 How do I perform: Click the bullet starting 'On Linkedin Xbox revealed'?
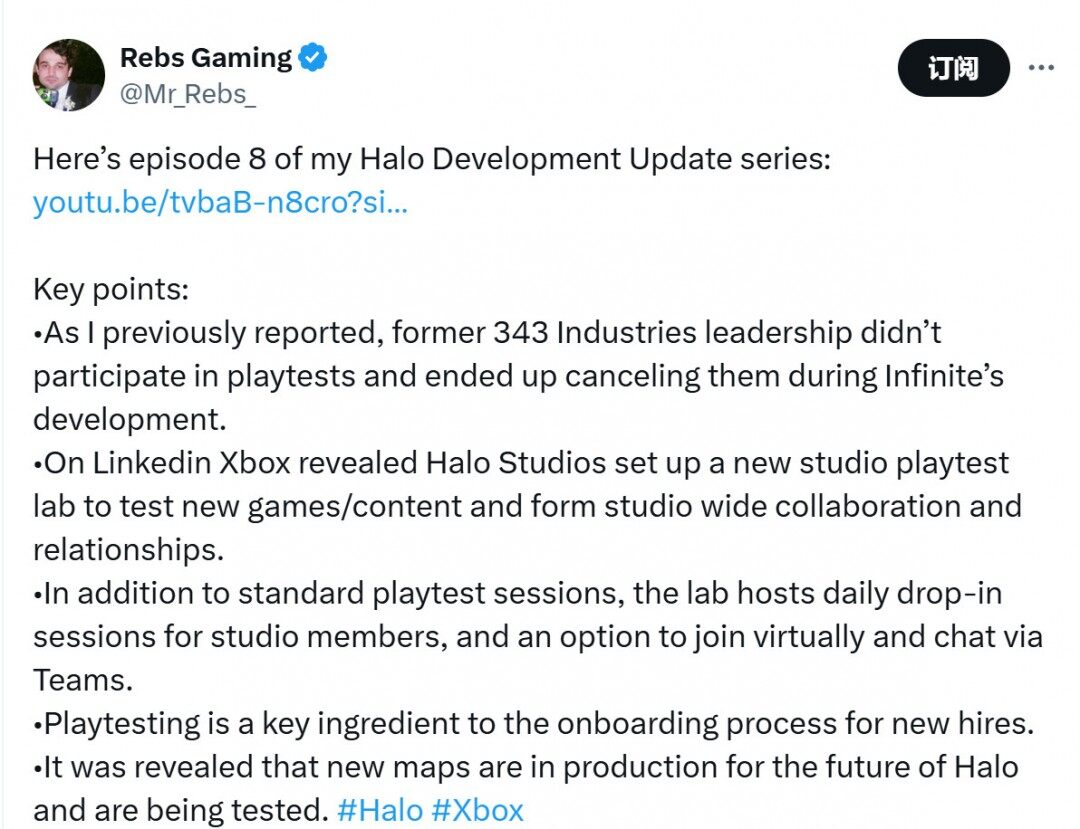point(527,506)
